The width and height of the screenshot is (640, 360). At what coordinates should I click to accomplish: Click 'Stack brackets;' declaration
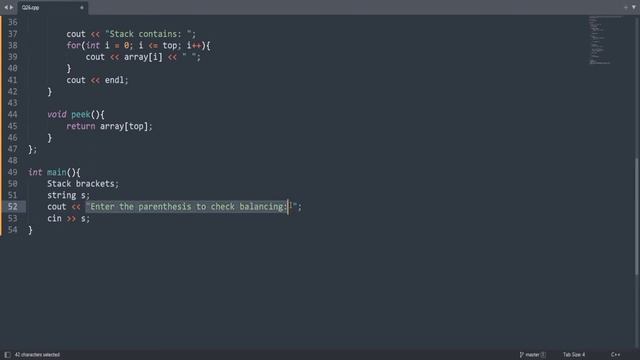[83, 184]
